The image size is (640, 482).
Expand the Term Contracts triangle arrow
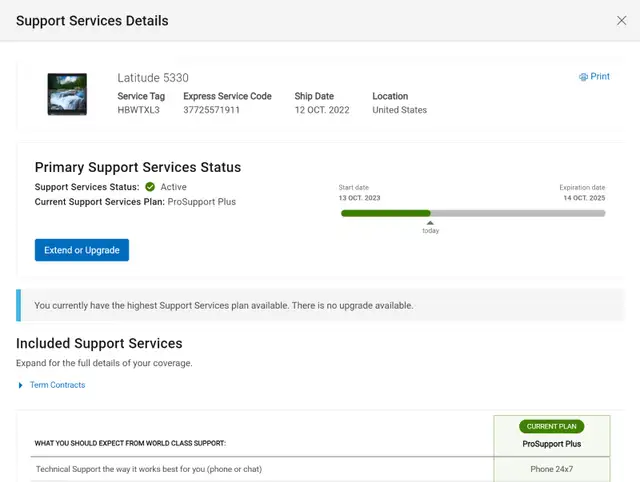(x=20, y=385)
